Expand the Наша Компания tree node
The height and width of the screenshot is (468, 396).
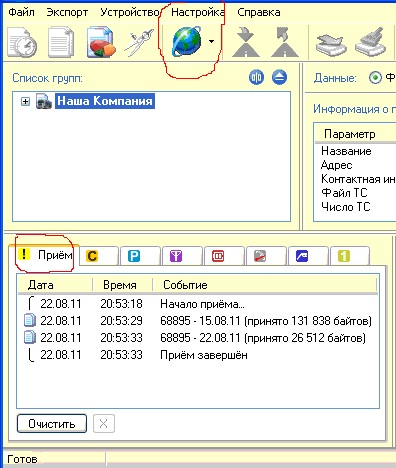point(25,101)
